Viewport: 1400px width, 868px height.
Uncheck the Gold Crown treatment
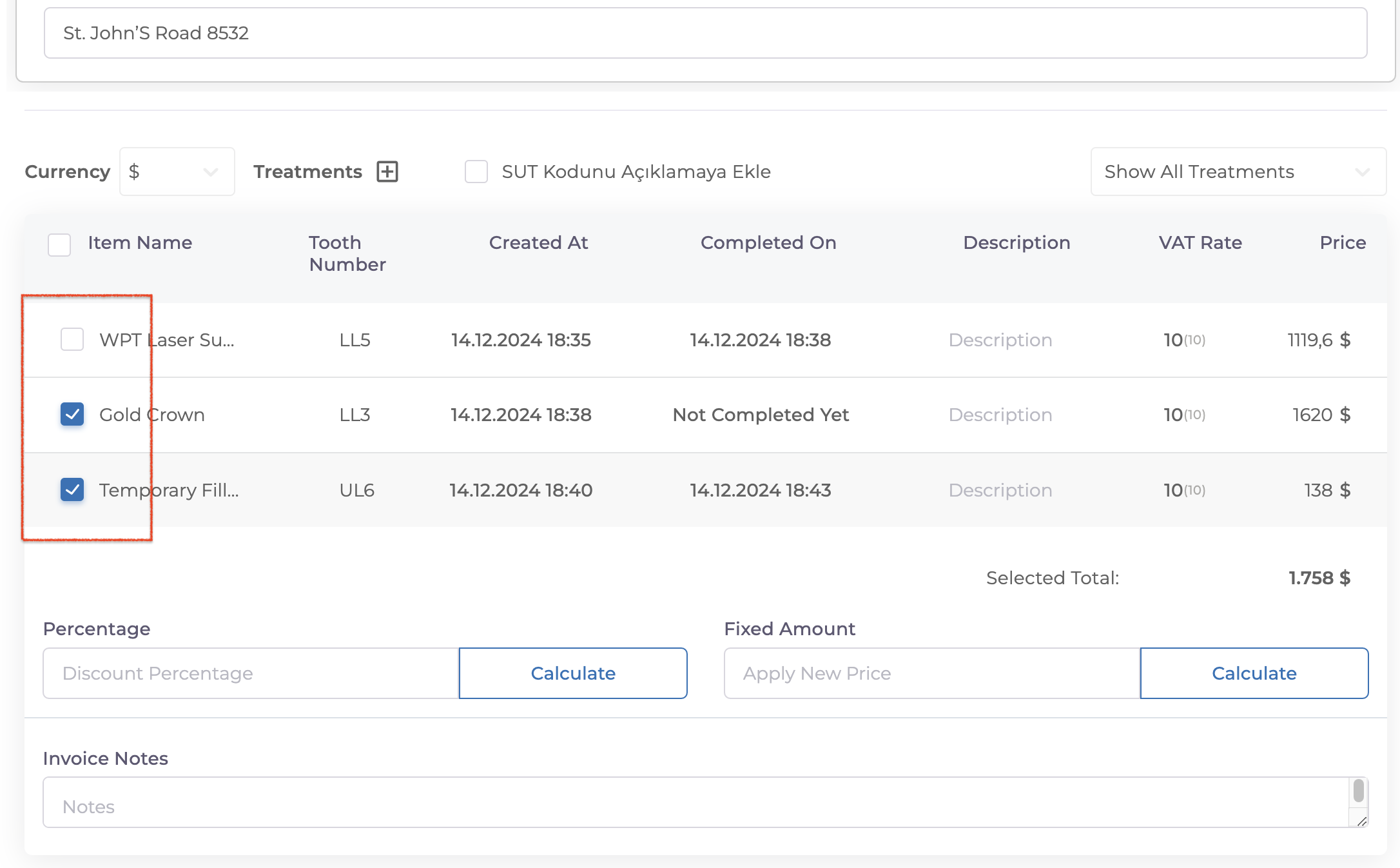(72, 414)
